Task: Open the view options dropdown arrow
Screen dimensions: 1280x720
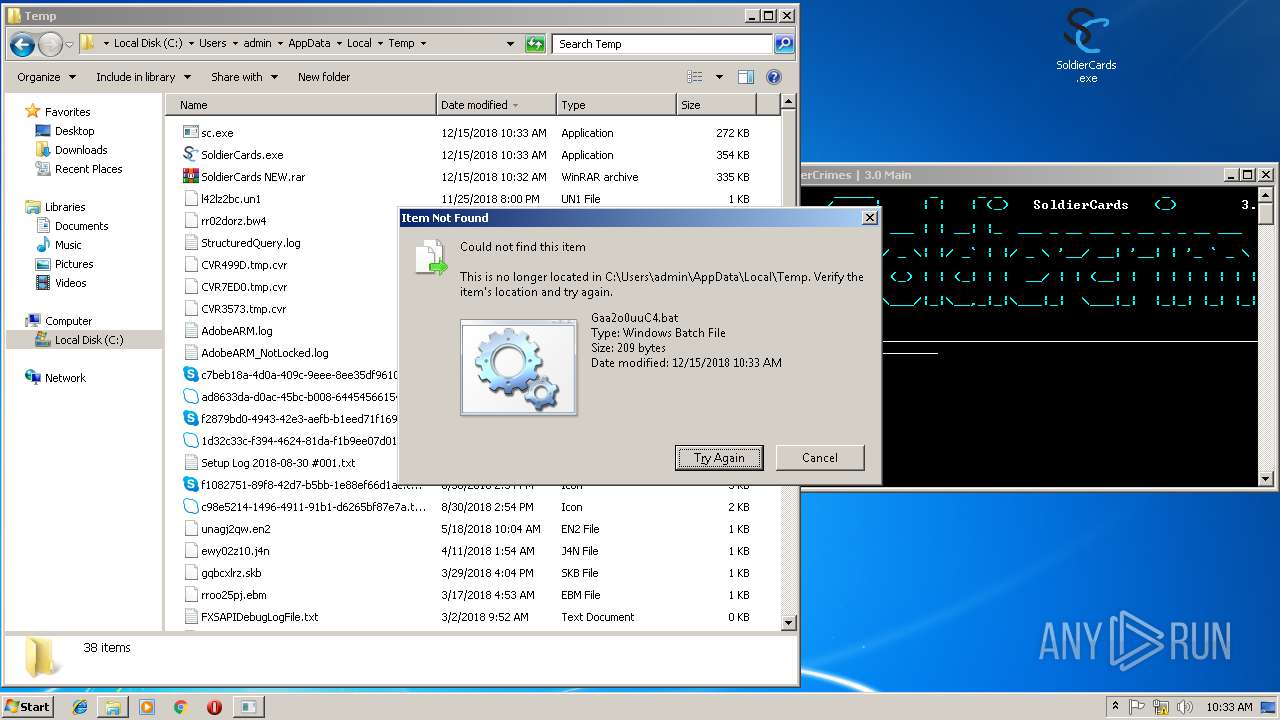Action: coord(718,77)
